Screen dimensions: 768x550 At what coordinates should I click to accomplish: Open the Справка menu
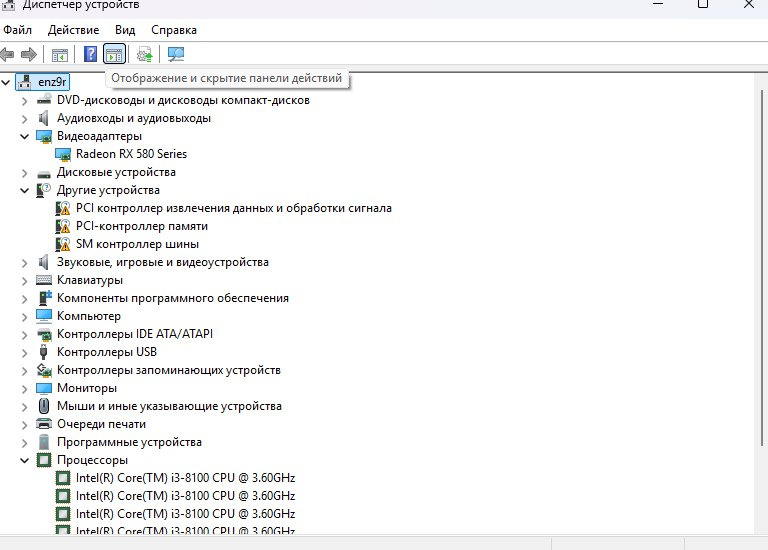(x=174, y=30)
